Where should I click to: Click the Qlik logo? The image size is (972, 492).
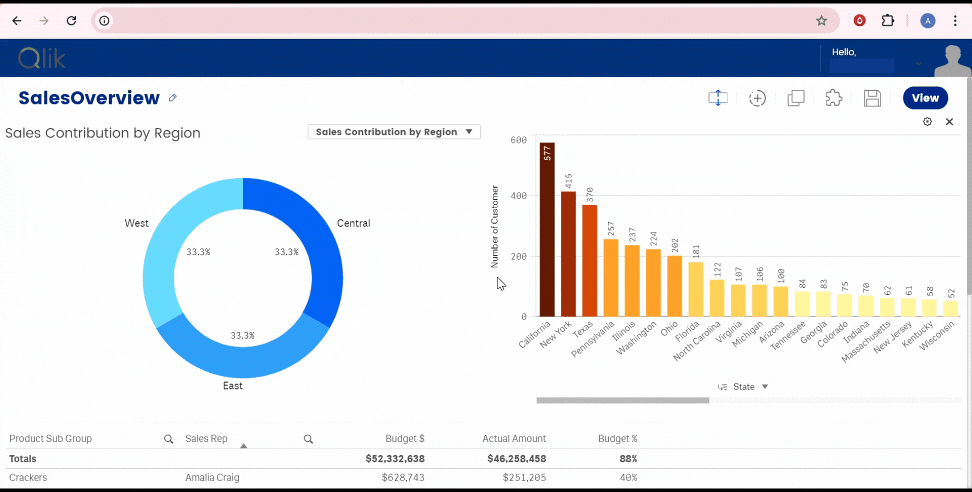41,59
